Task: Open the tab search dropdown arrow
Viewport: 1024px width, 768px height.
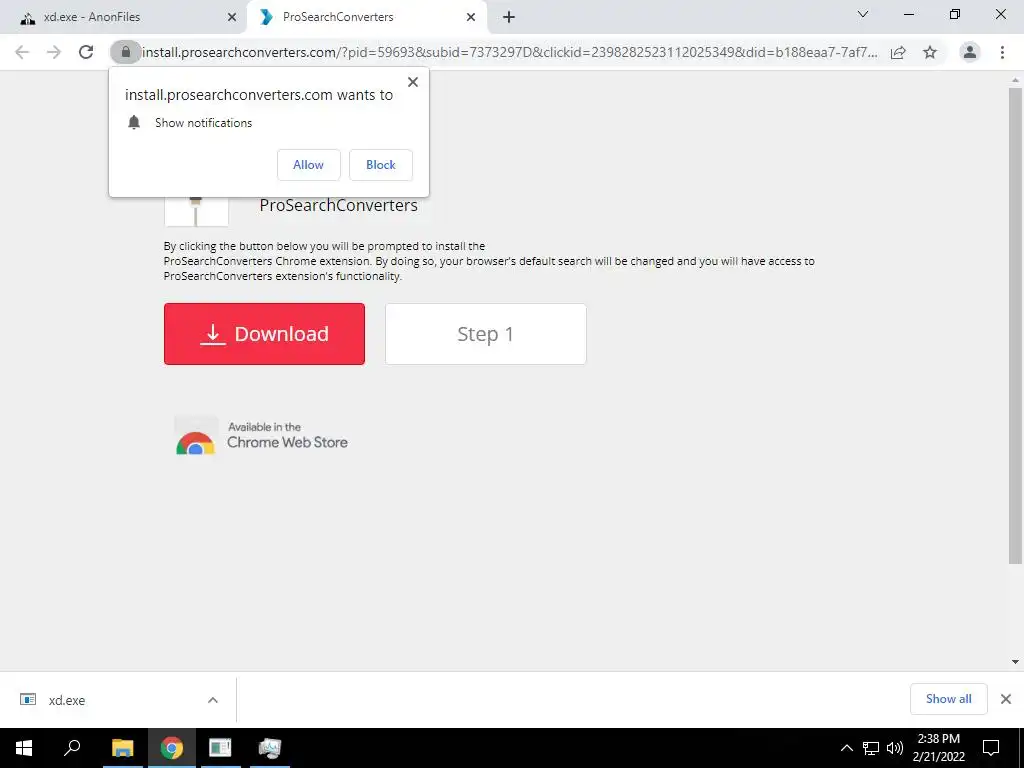Action: pyautogui.click(x=863, y=14)
